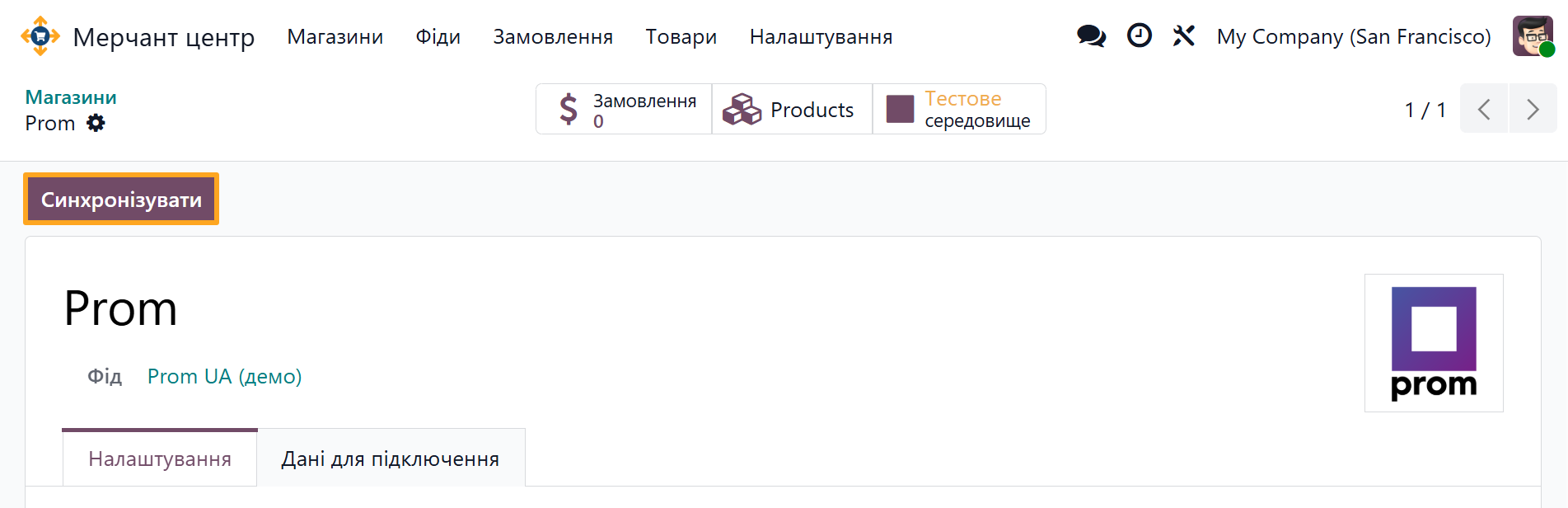Click the cube icon on Products smart button
Image resolution: width=1568 pixels, height=508 pixels.
point(740,108)
